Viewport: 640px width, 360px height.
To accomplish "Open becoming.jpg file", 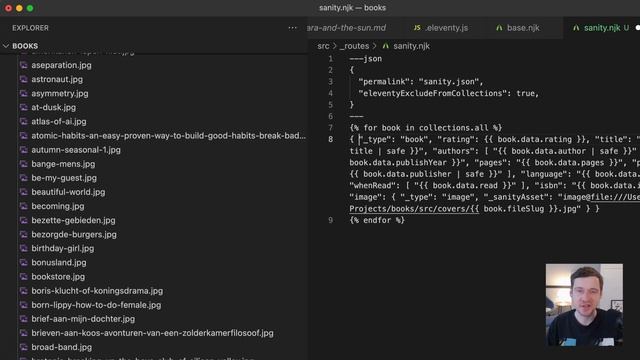I will click(x=58, y=206).
